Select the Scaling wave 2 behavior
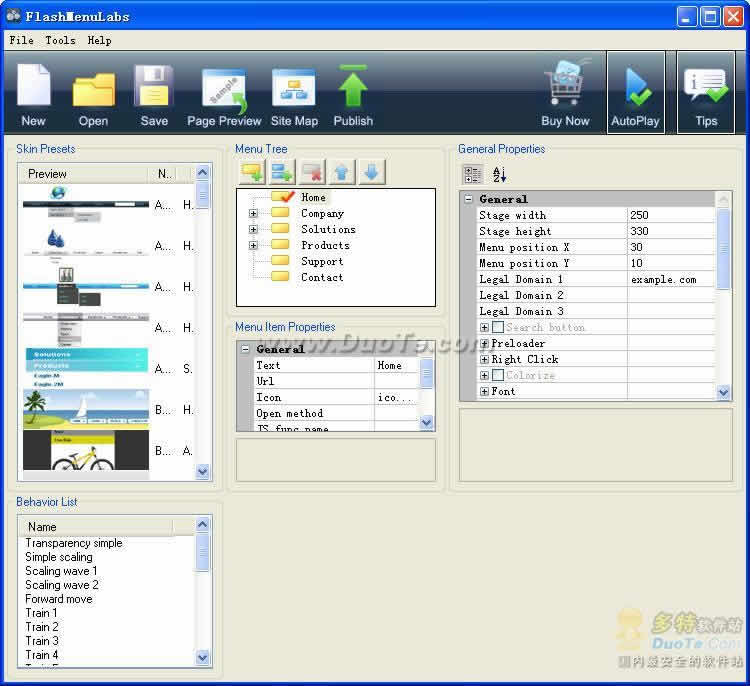 click(x=62, y=585)
